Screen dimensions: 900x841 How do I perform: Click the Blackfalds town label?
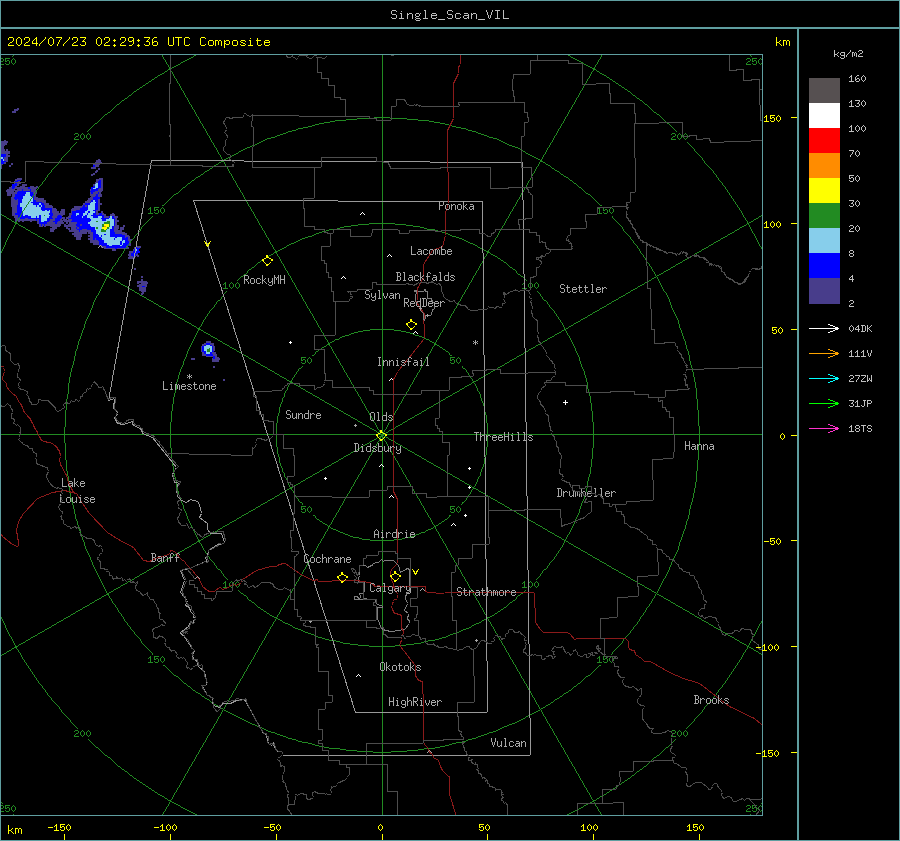pos(425,277)
